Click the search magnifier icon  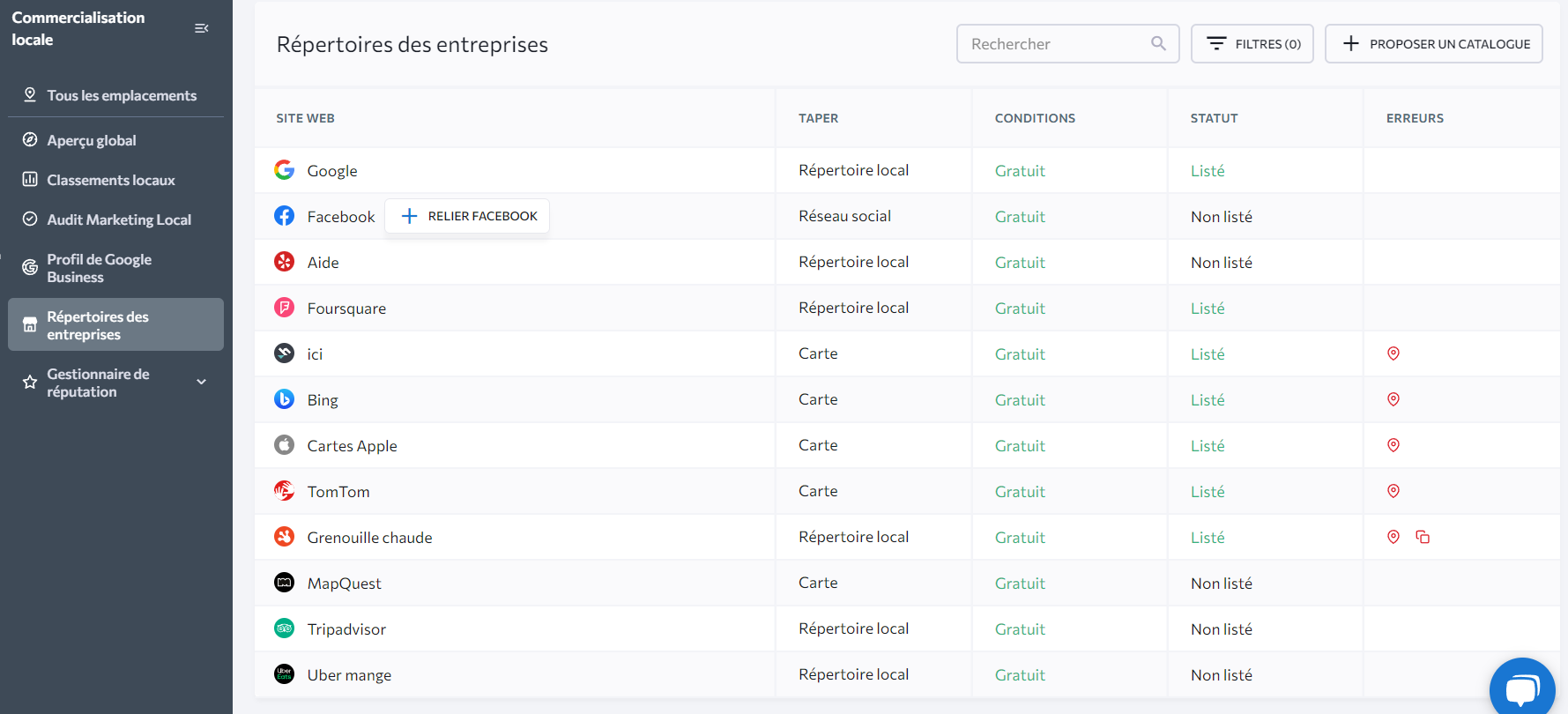click(1158, 43)
